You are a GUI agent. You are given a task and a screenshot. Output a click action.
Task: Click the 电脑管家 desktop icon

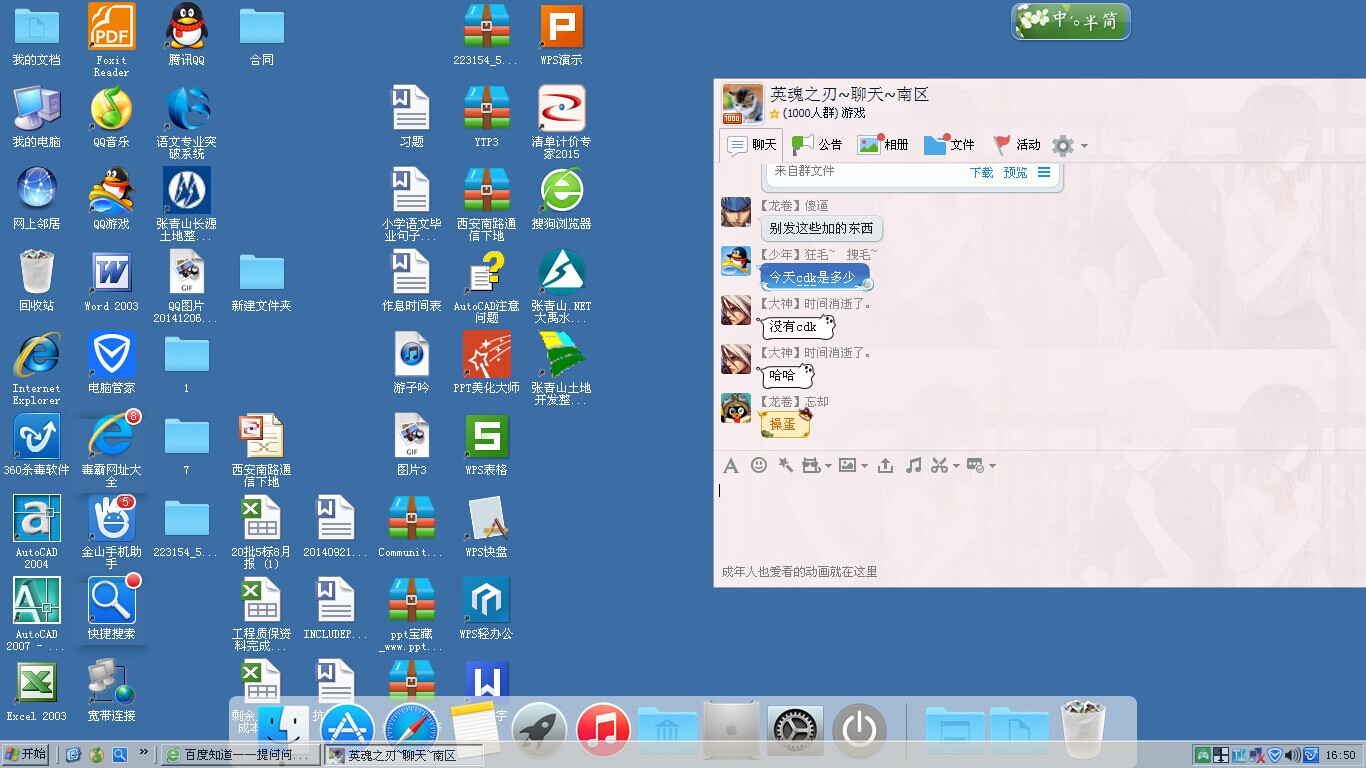[x=111, y=363]
